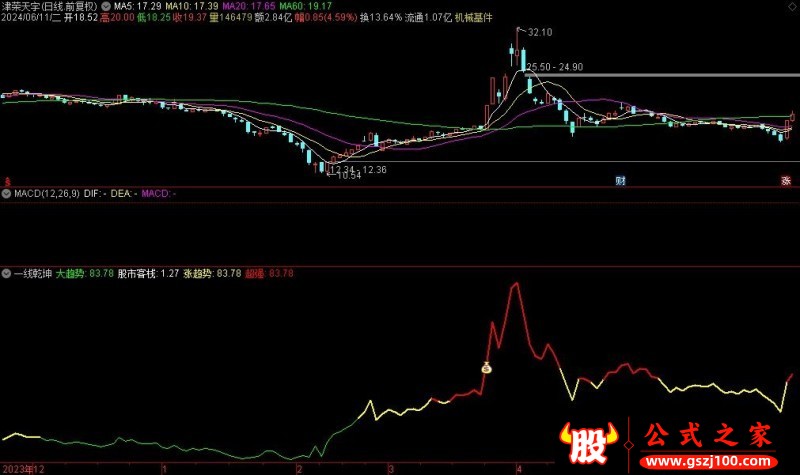Click the 2023年12 date axis label

(23, 468)
